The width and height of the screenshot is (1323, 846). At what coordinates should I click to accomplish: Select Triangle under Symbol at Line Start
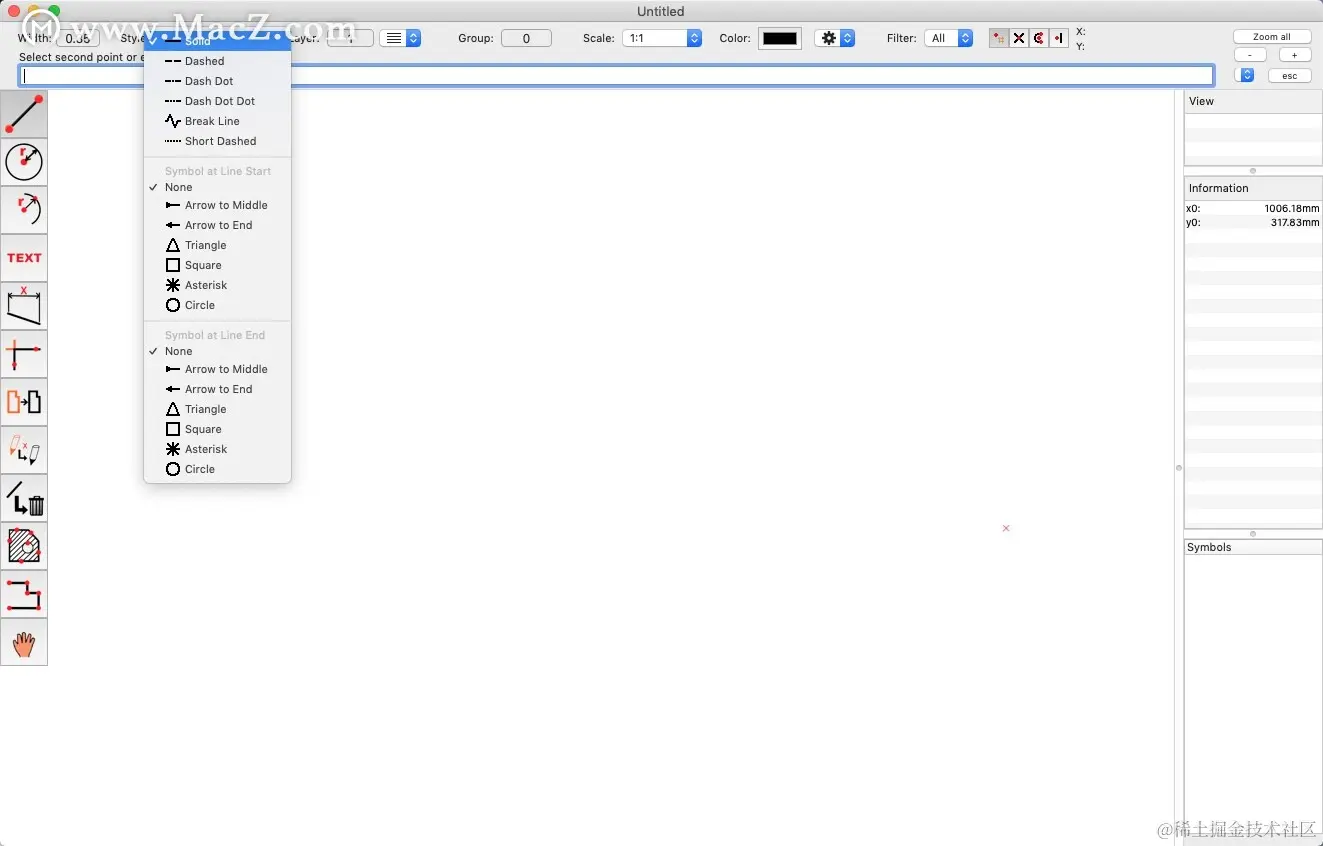pos(217,245)
